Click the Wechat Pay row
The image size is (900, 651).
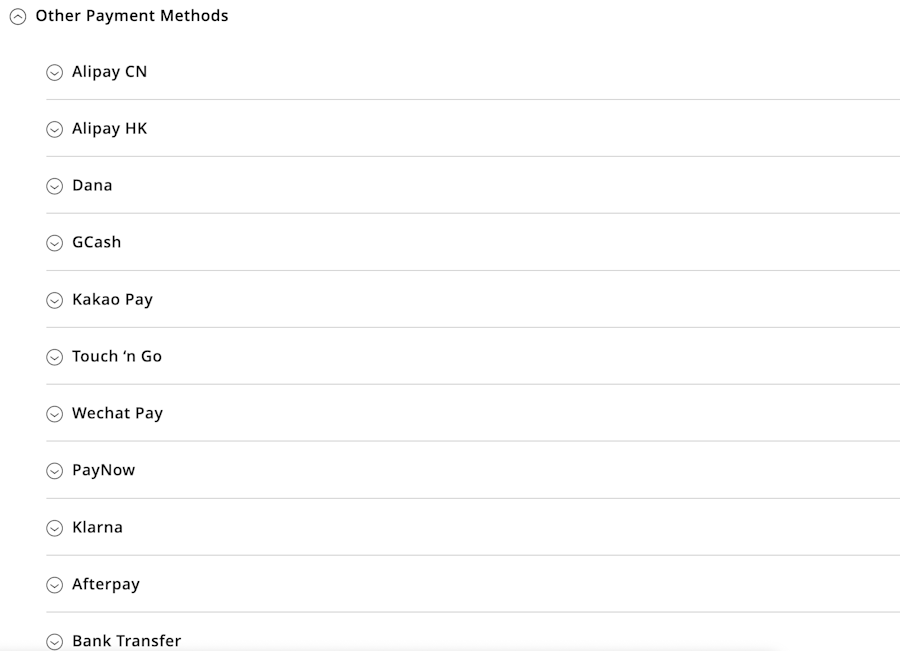tap(116, 413)
